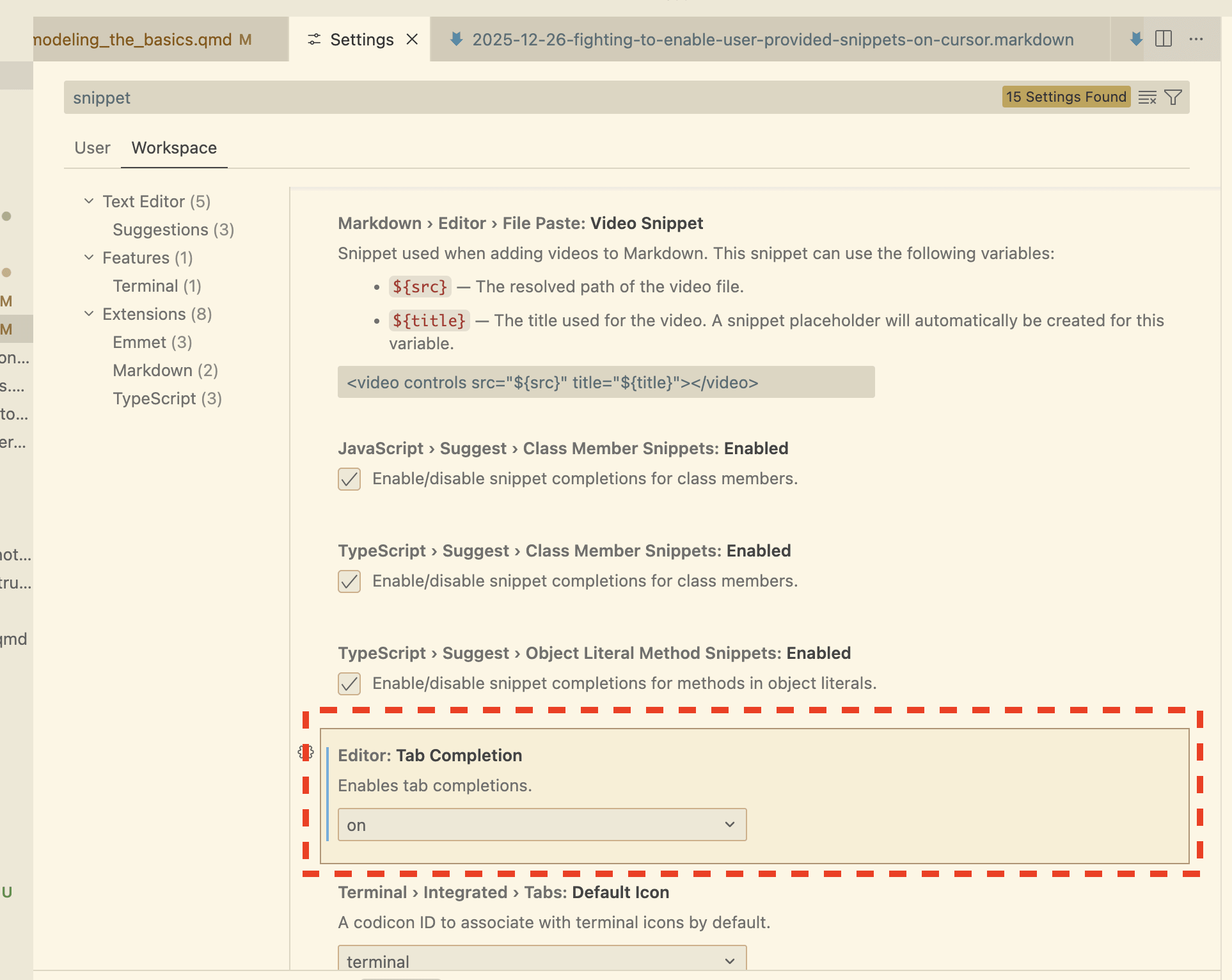Click the gear icon beside Editor: Tab Completion
The image size is (1232, 980).
pos(306,753)
